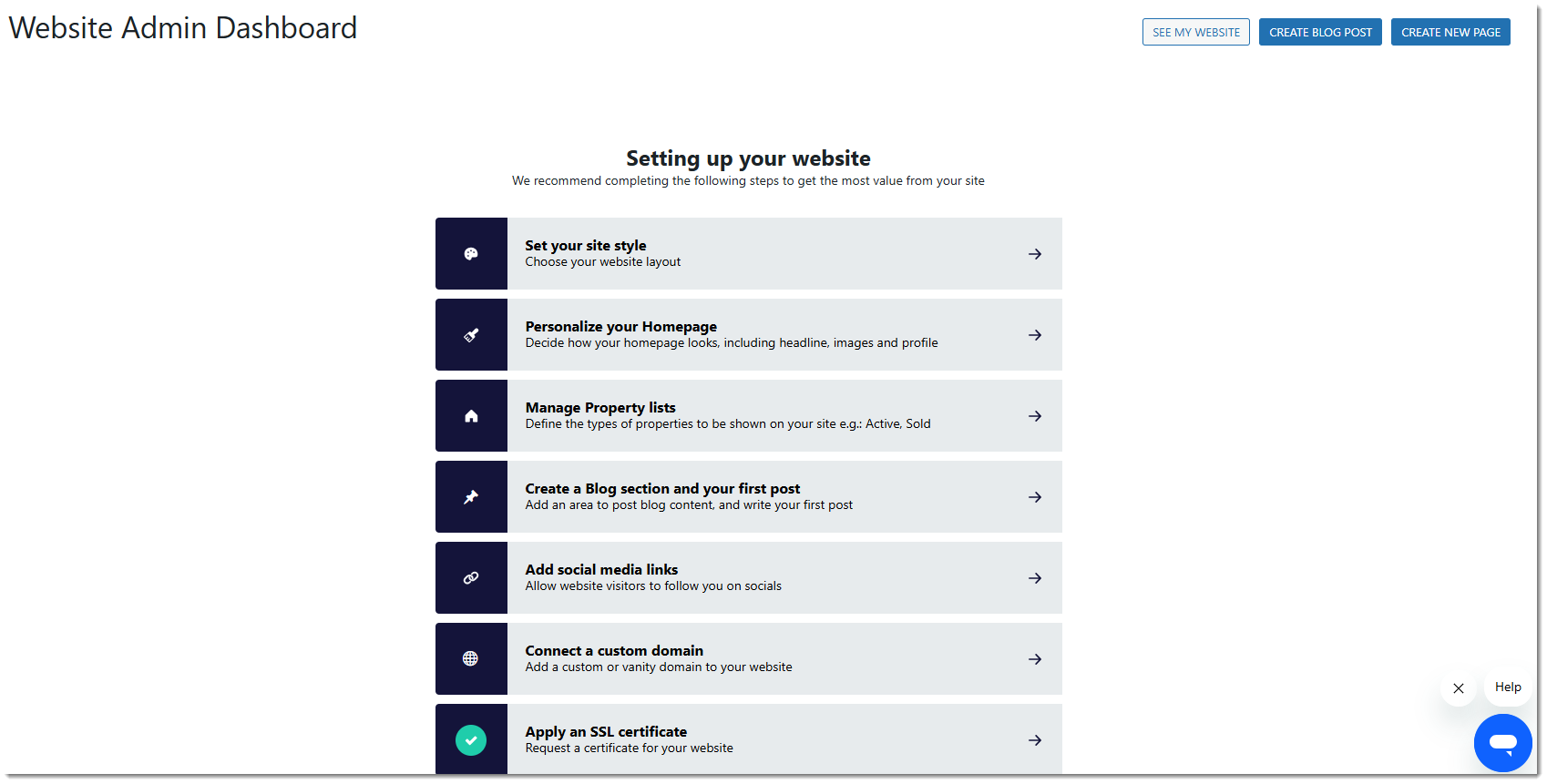The width and height of the screenshot is (1547, 784).
Task: Click arrow on Add social media links row
Action: (1035, 578)
